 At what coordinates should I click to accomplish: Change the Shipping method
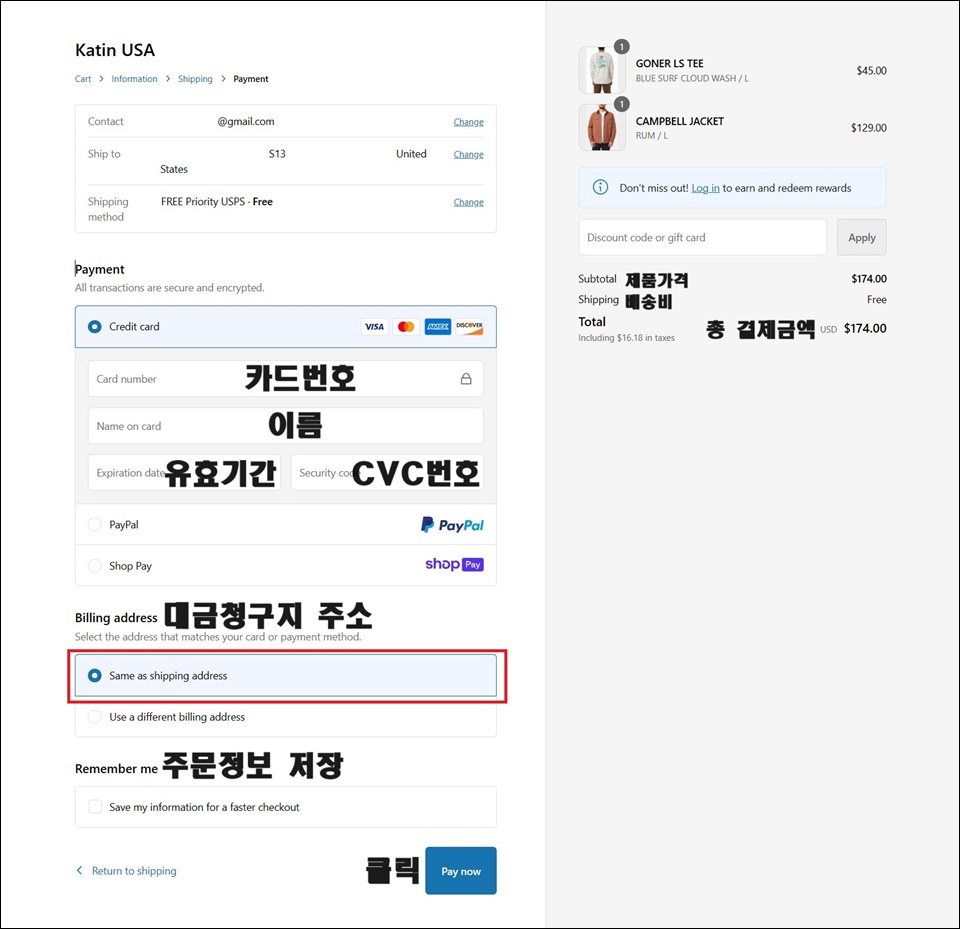click(468, 202)
